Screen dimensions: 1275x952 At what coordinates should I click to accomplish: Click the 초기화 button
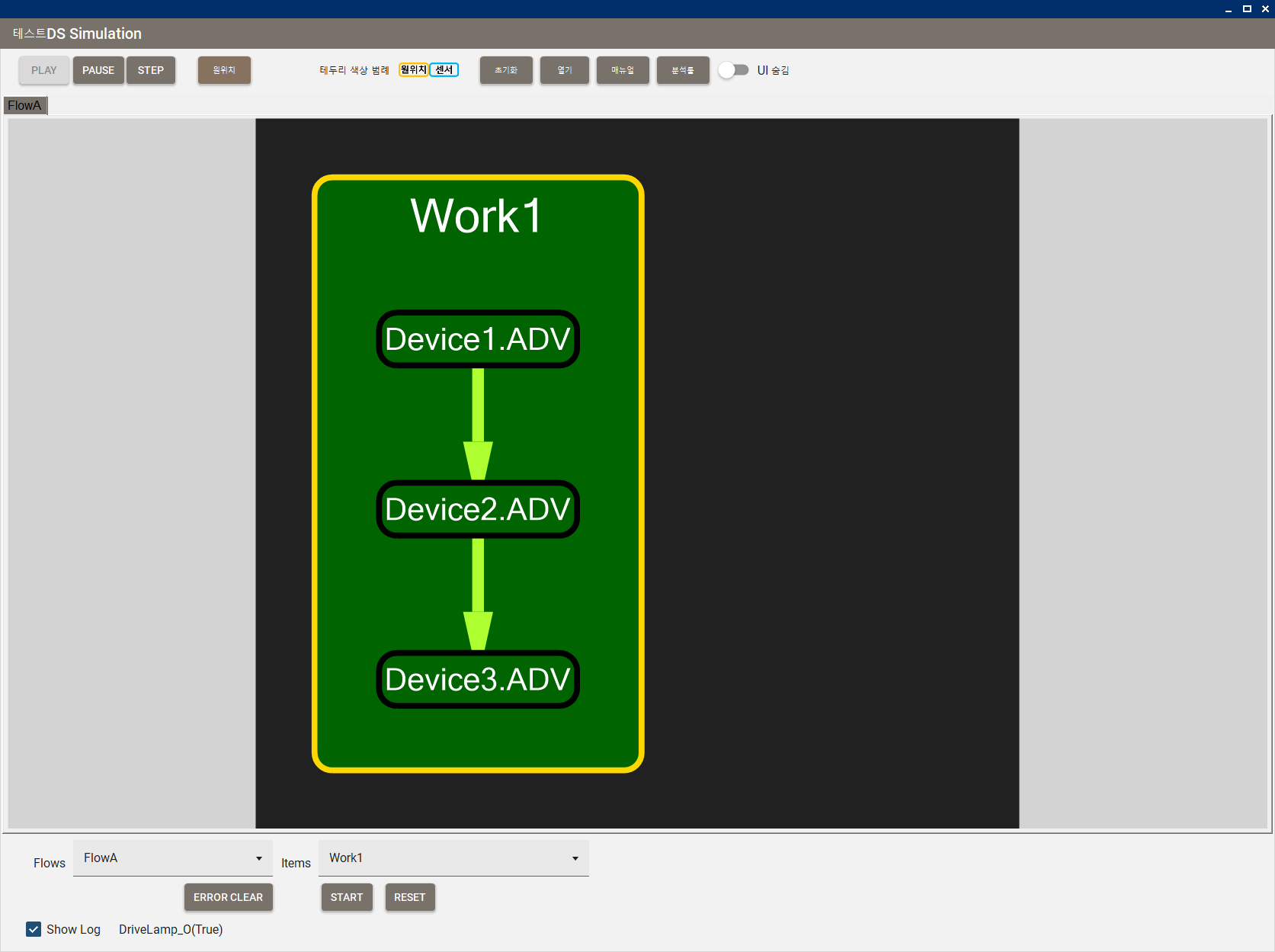click(506, 70)
